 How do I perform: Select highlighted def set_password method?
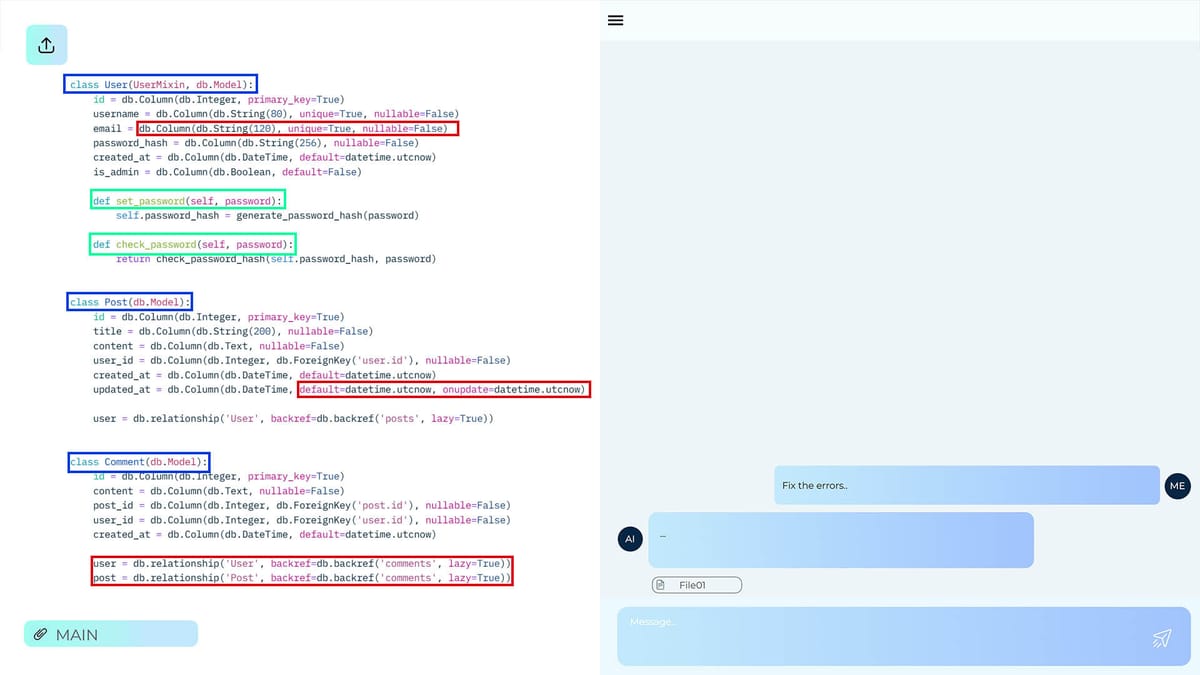tap(188, 201)
